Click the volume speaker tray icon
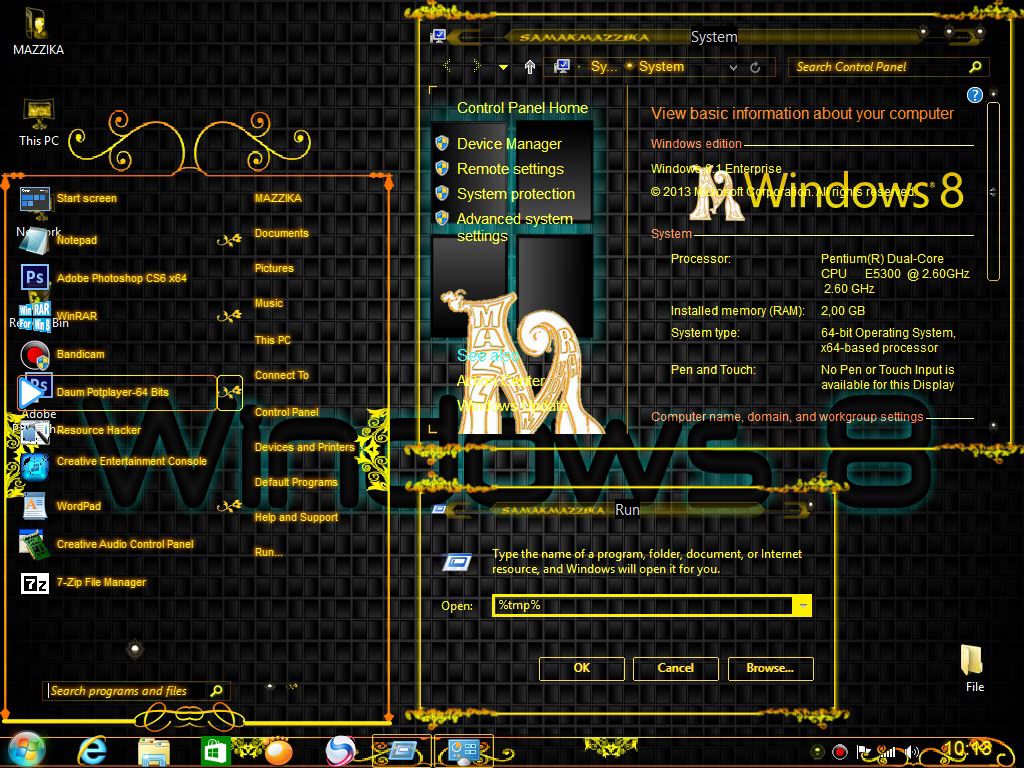The width and height of the screenshot is (1024, 768). tap(912, 752)
